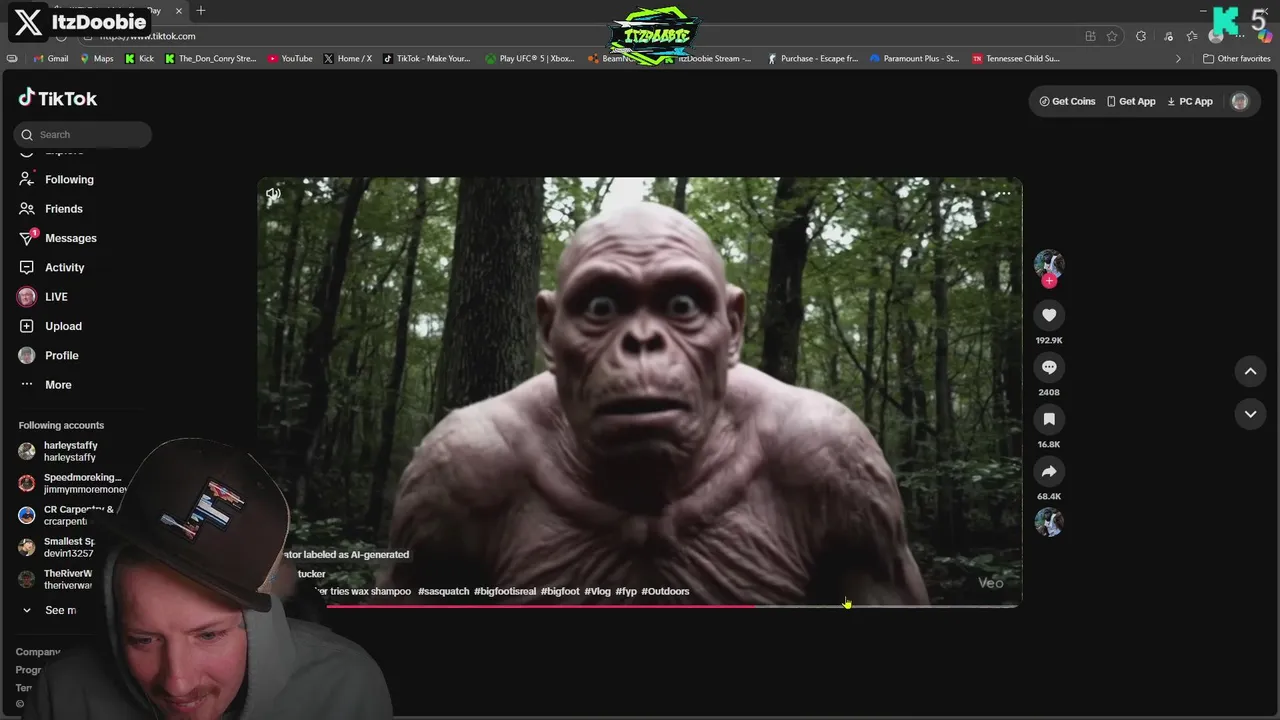Open comments via the speech bubble icon

(1049, 367)
